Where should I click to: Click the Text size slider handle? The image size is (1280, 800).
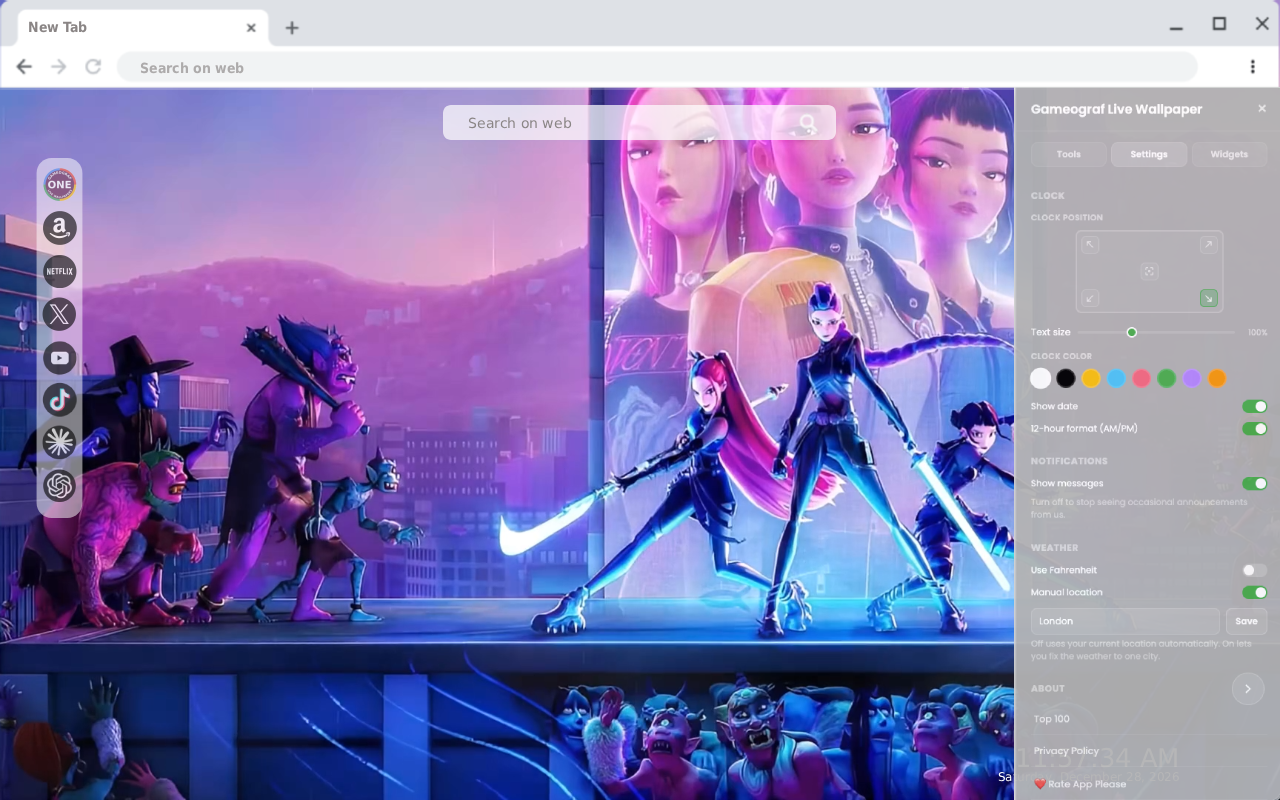click(1132, 332)
